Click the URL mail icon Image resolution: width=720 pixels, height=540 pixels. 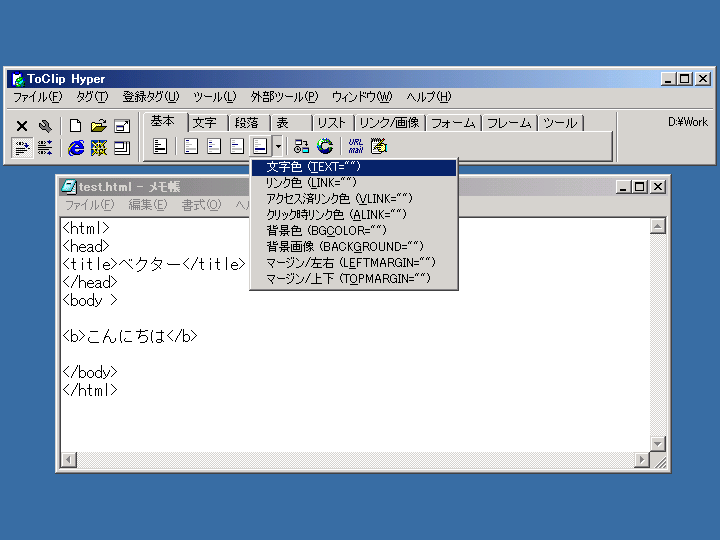click(355, 146)
